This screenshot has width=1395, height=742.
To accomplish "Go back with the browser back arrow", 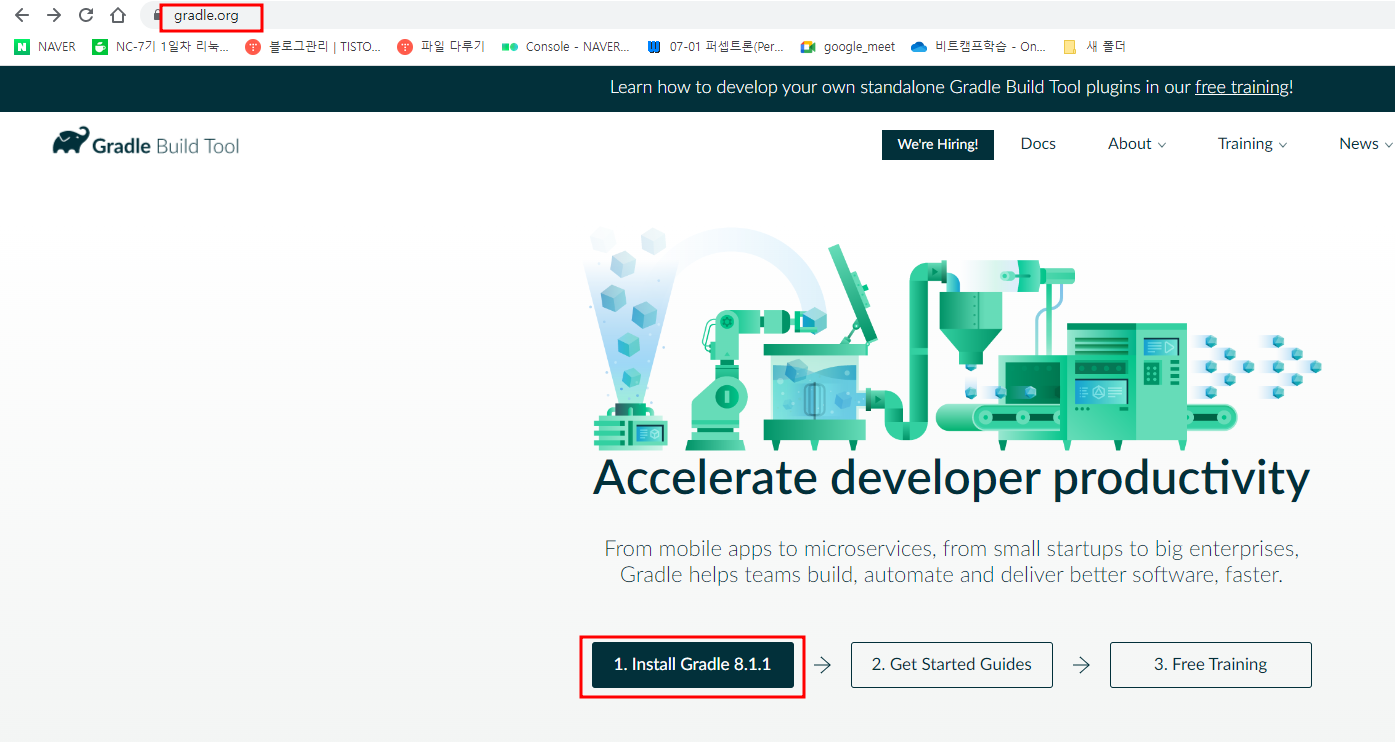I will tap(22, 15).
